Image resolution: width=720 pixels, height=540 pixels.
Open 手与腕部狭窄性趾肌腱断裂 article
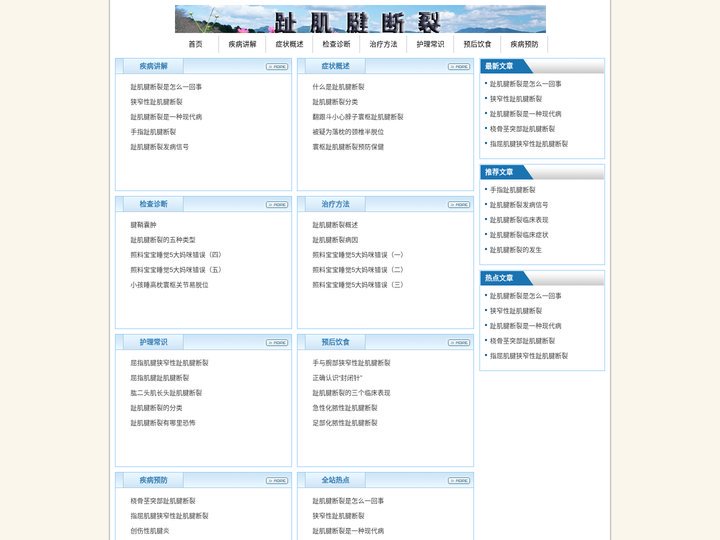point(352,363)
